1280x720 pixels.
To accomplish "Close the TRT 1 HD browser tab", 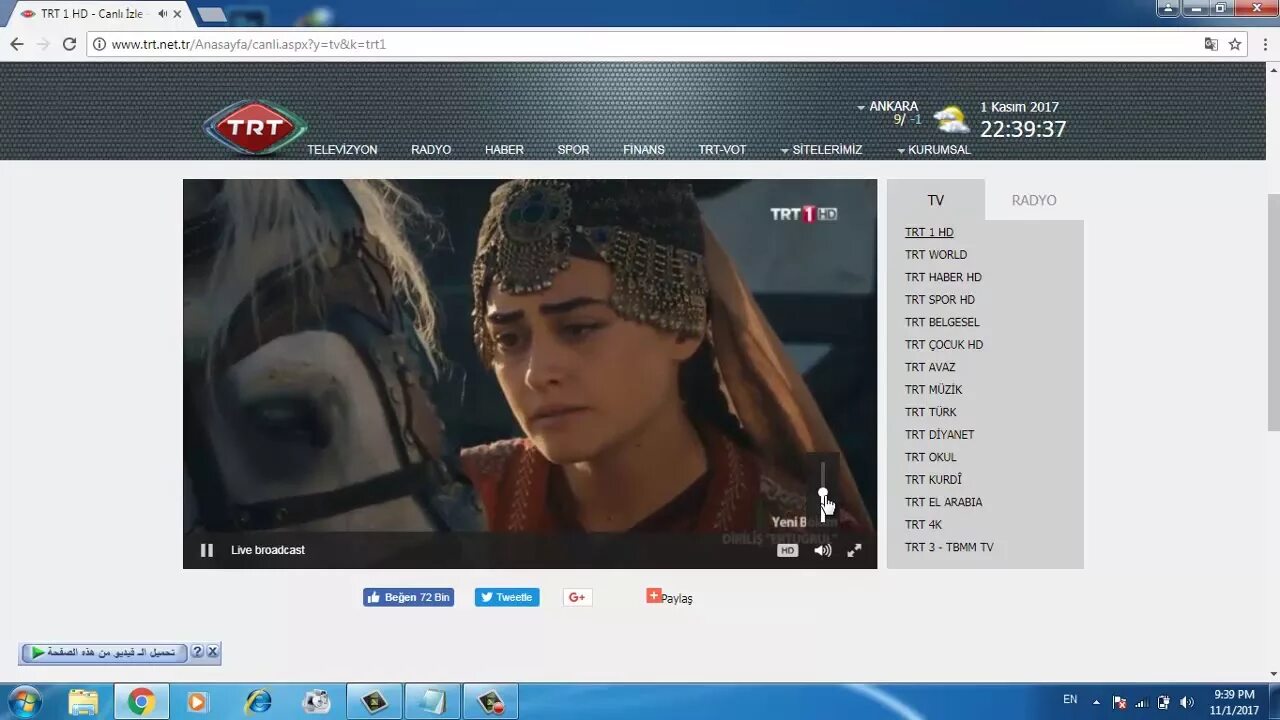I will 178,14.
